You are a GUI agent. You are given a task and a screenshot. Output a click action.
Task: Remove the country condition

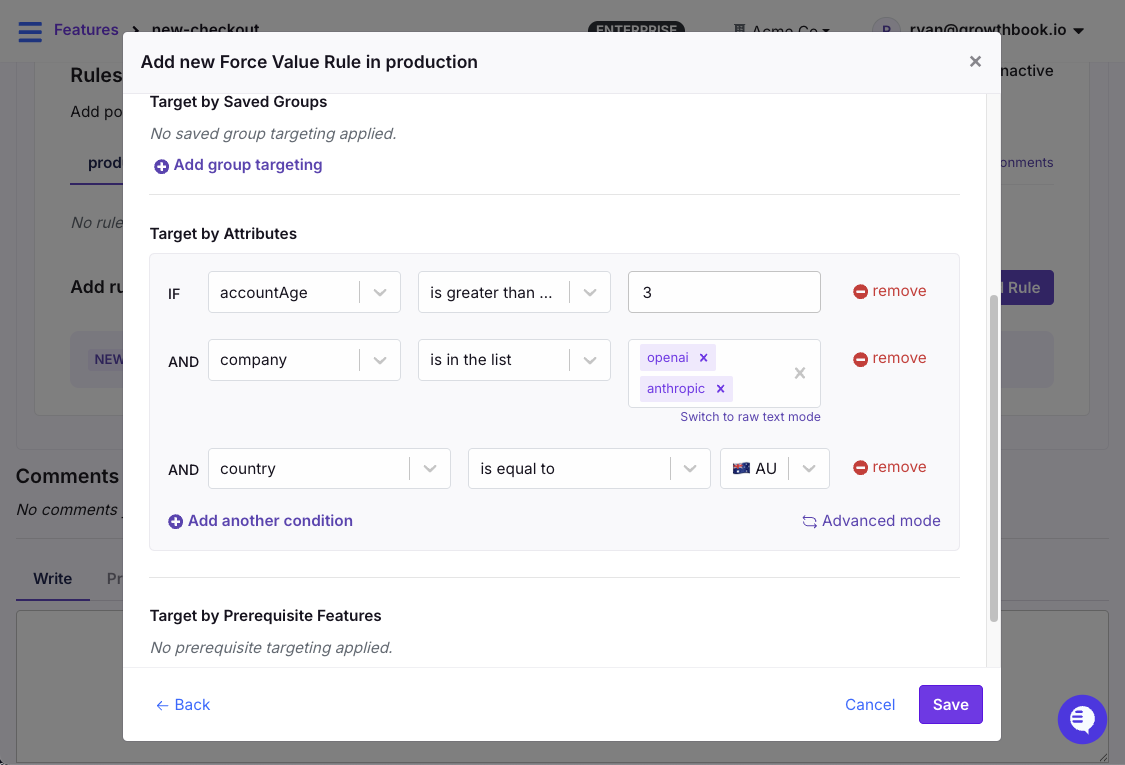click(x=889, y=467)
